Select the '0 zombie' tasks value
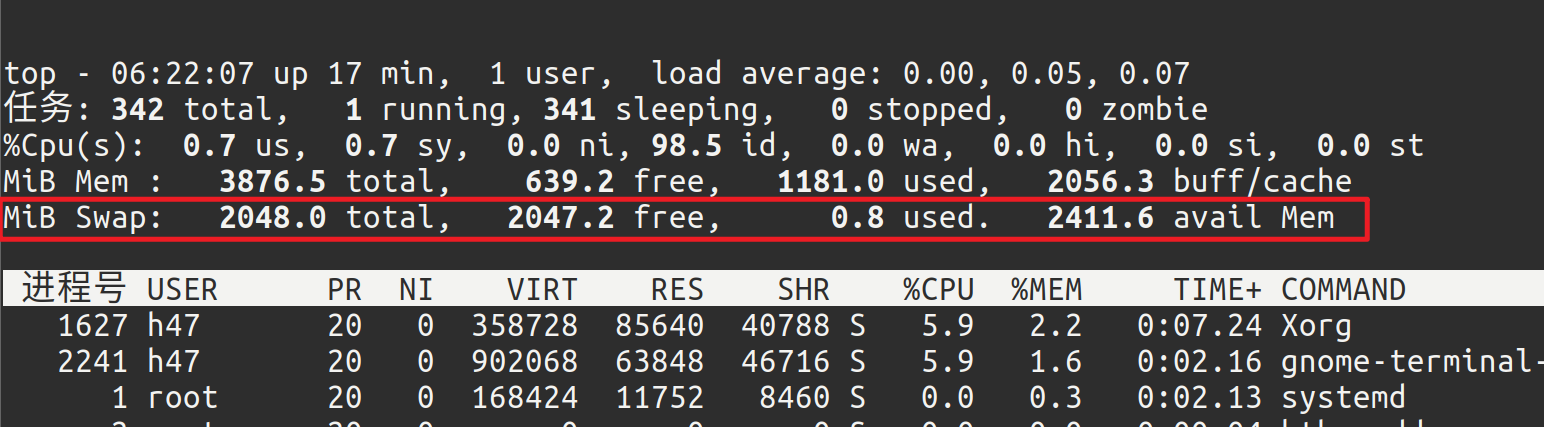This screenshot has height=427, width=1544. click(x=1136, y=109)
